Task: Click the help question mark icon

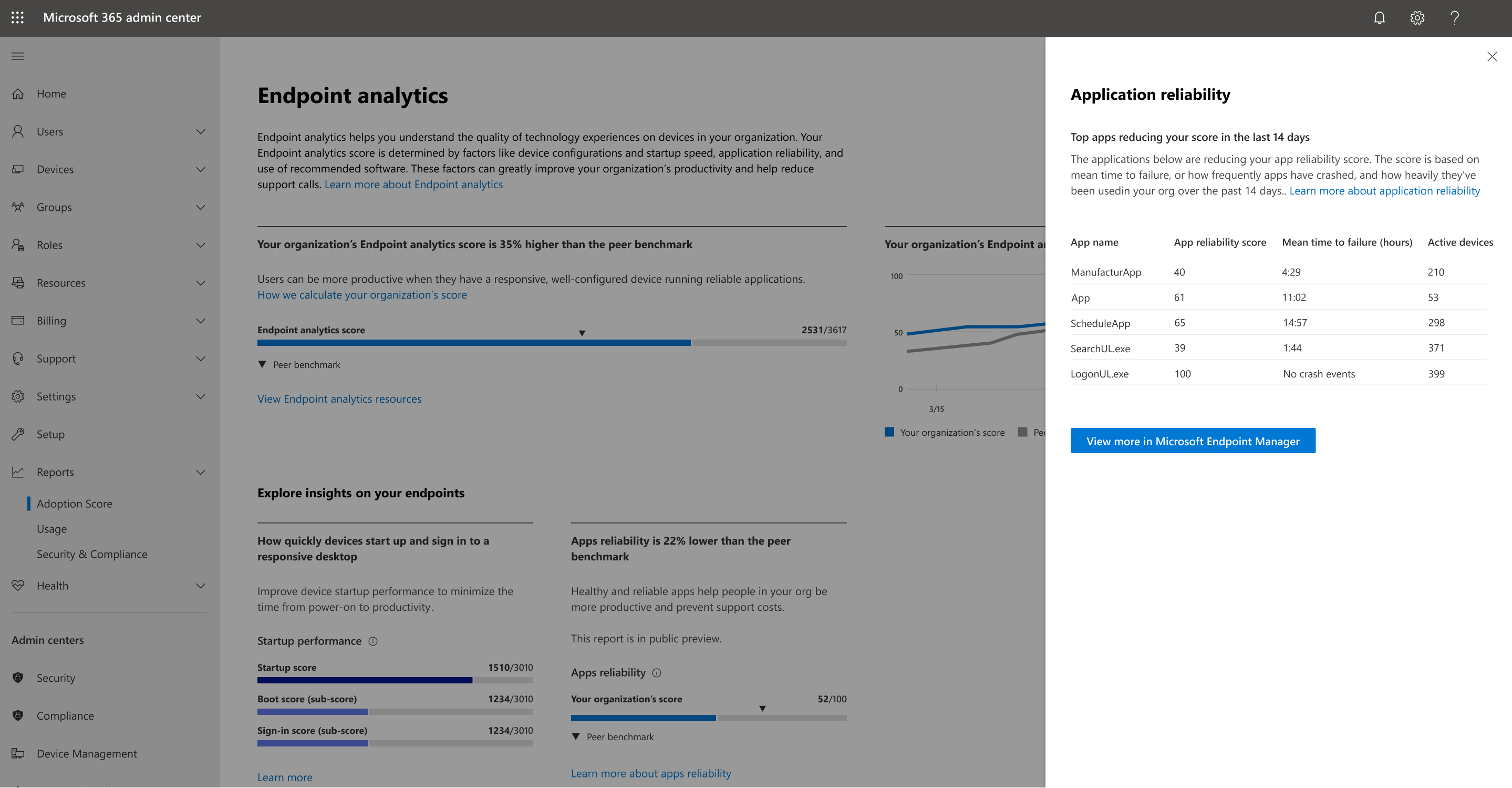Action: 1455,18
